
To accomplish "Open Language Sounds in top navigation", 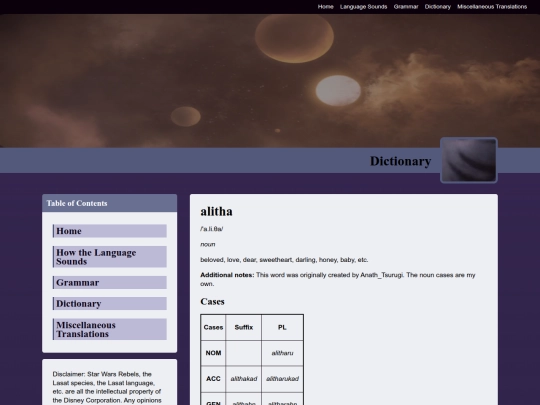I will (363, 7).
